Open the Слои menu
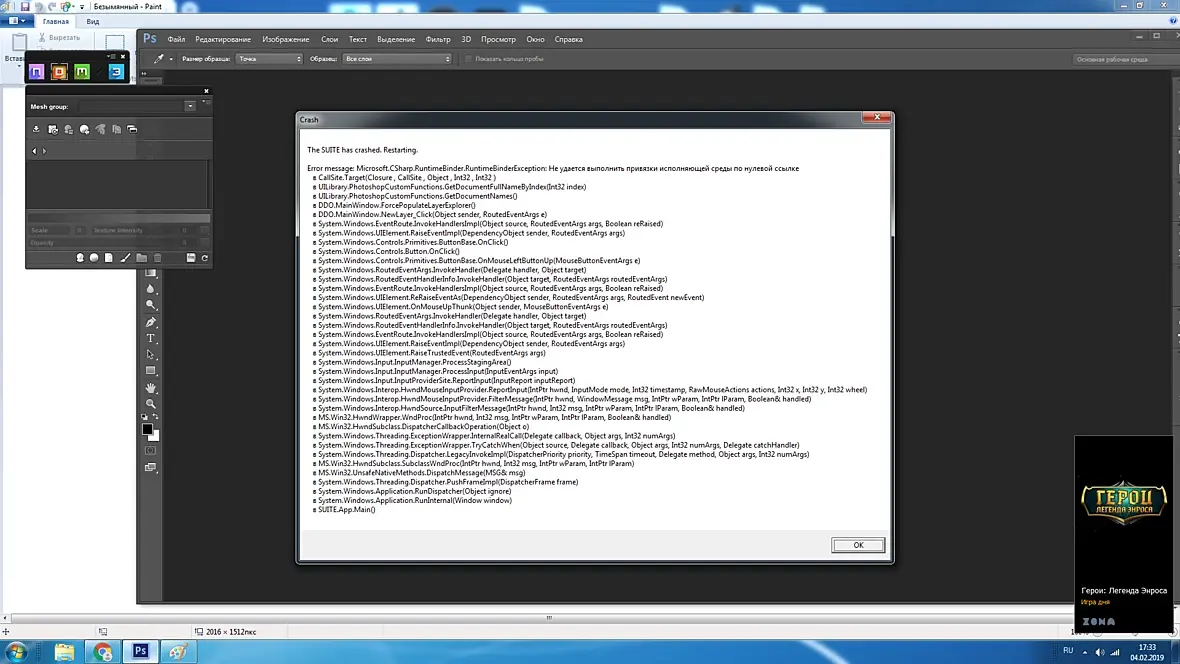The width and height of the screenshot is (1180, 664). coord(330,39)
